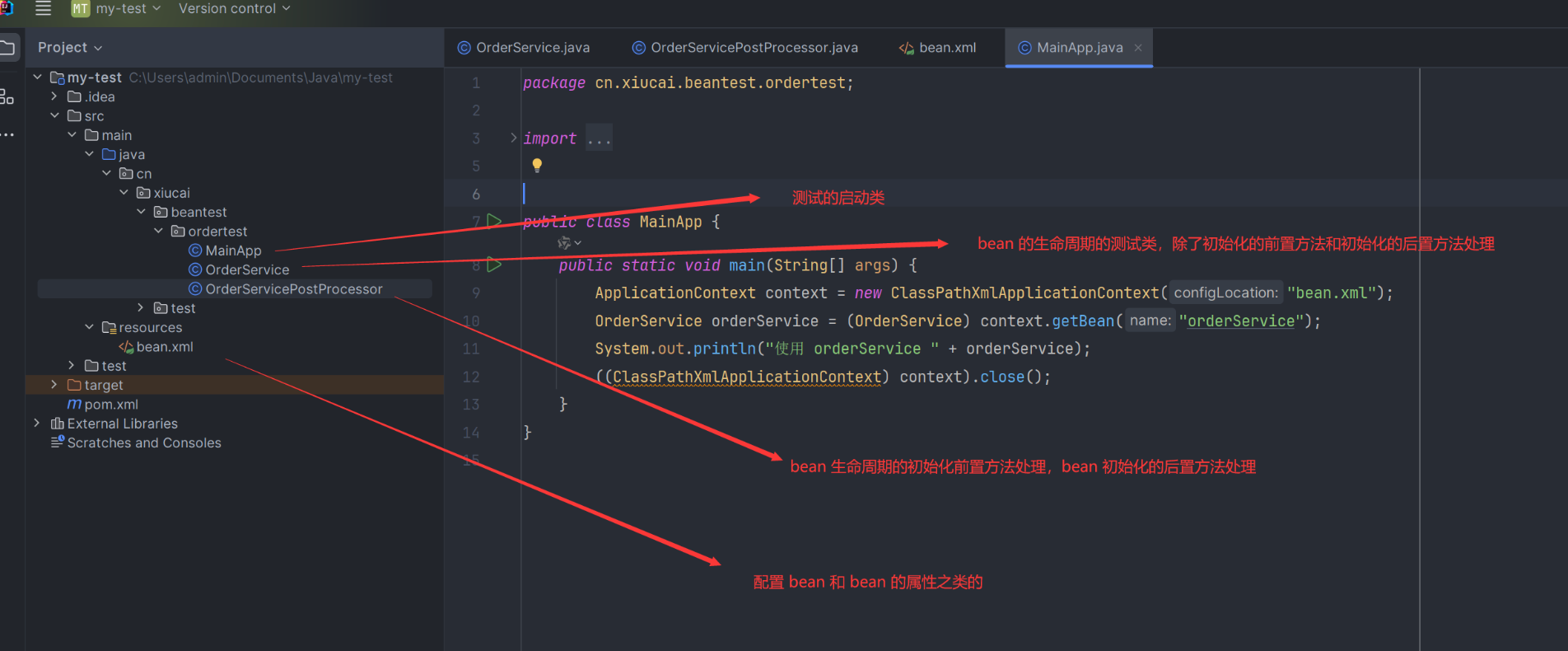Collapse the my-test root node
The image size is (1568, 651).
pyautogui.click(x=37, y=77)
